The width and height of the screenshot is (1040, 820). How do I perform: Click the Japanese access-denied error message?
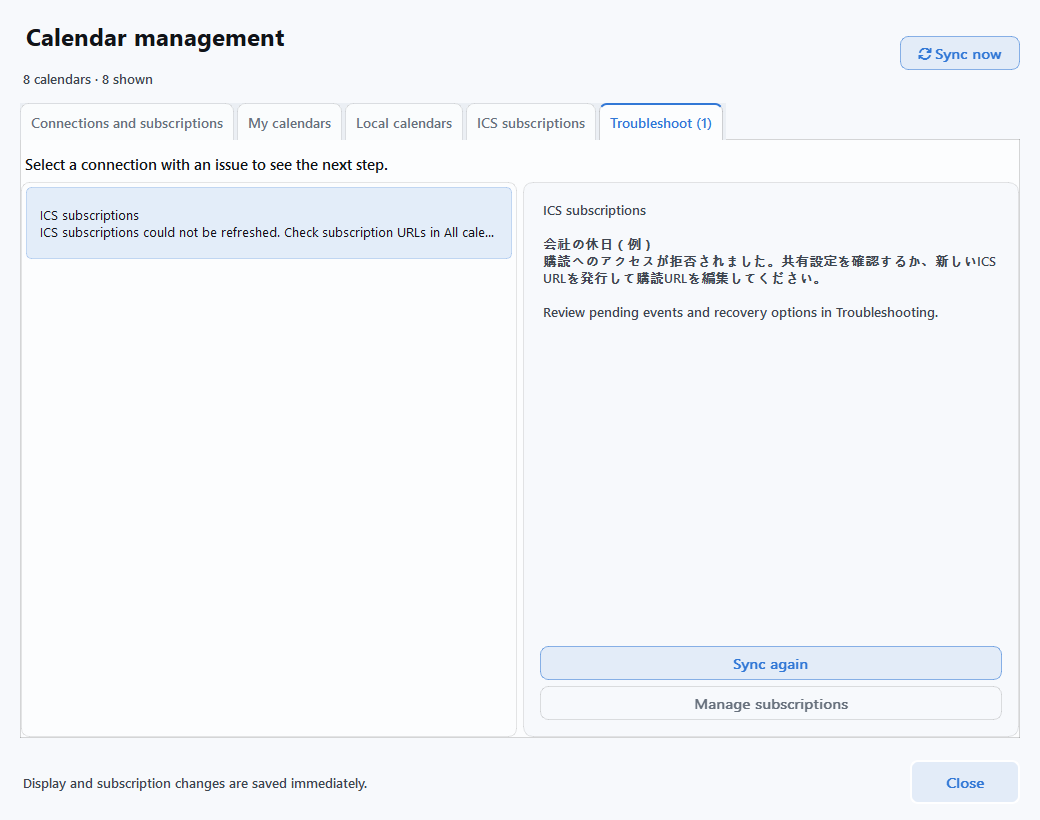769,270
